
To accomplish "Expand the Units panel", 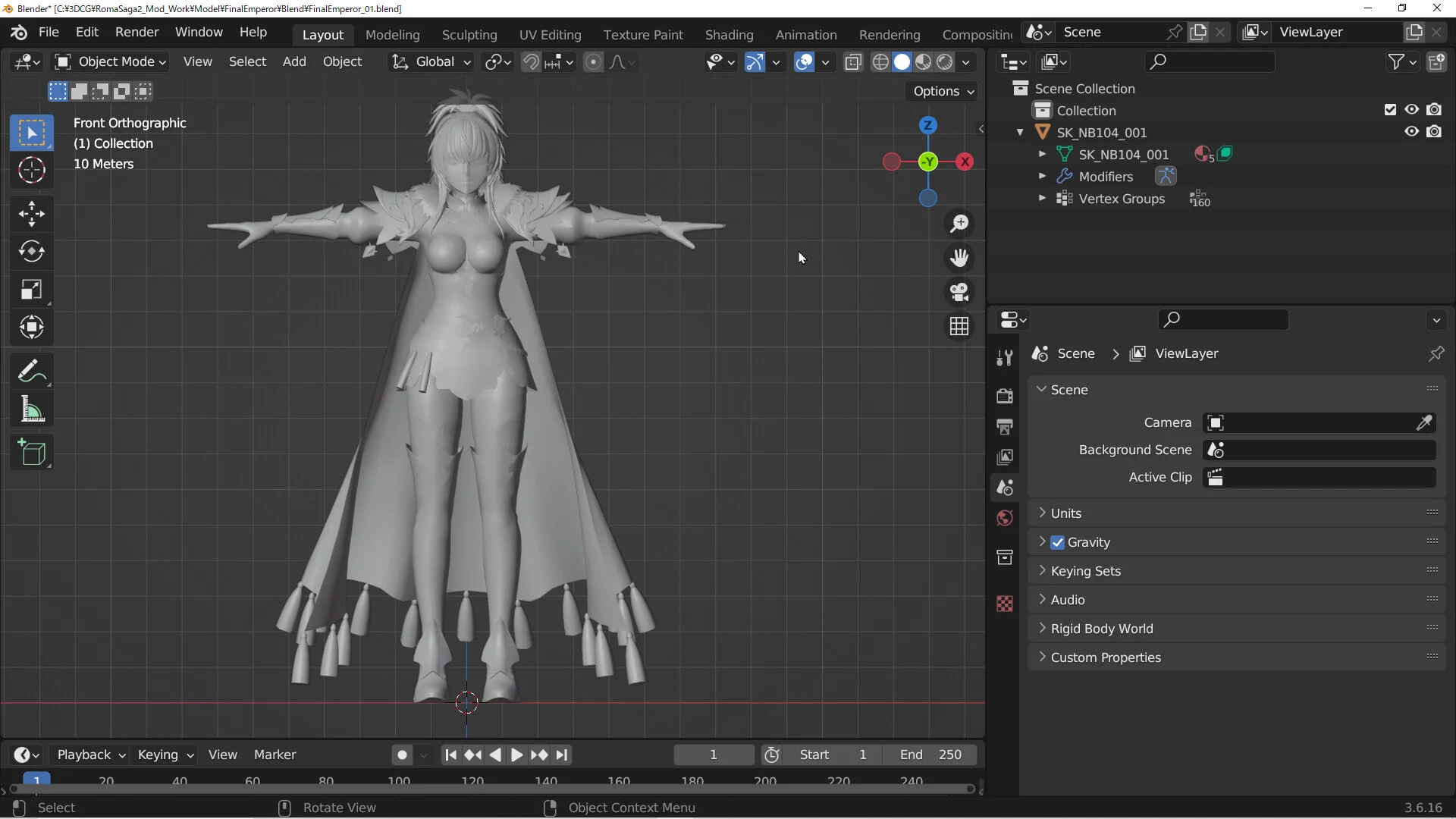I will coord(1065,513).
